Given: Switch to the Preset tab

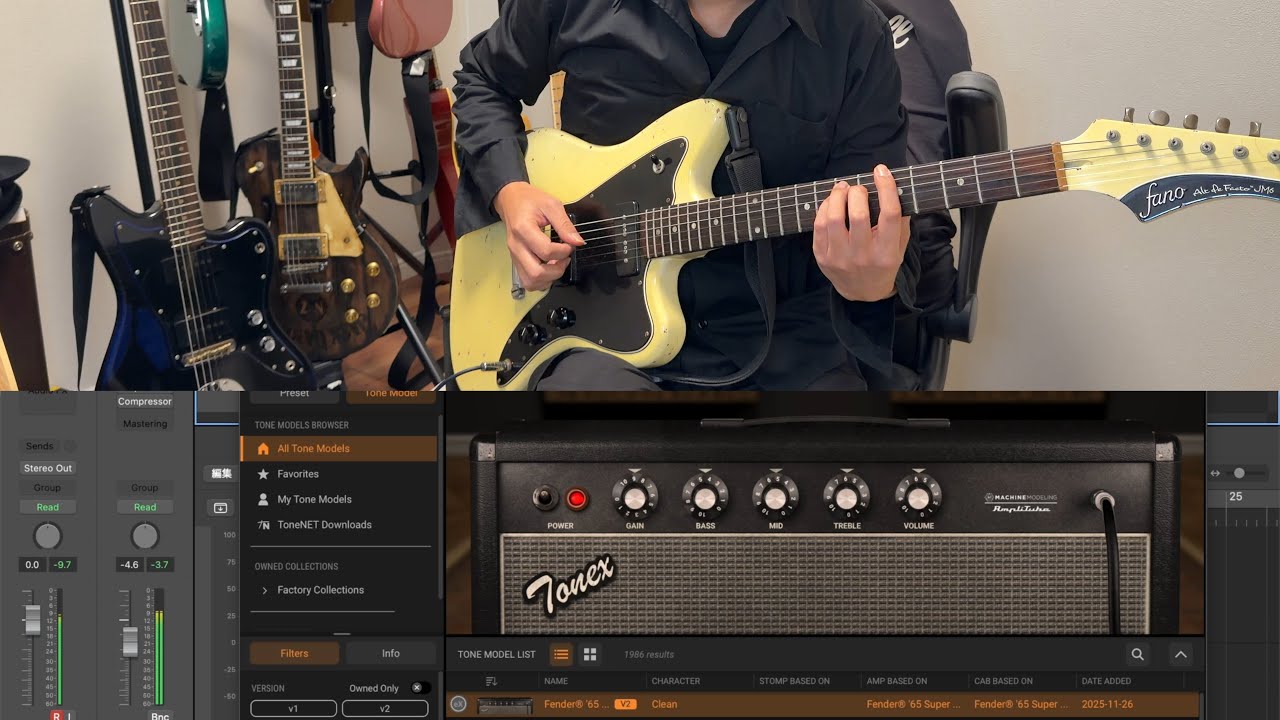Looking at the screenshot, I should (x=294, y=394).
